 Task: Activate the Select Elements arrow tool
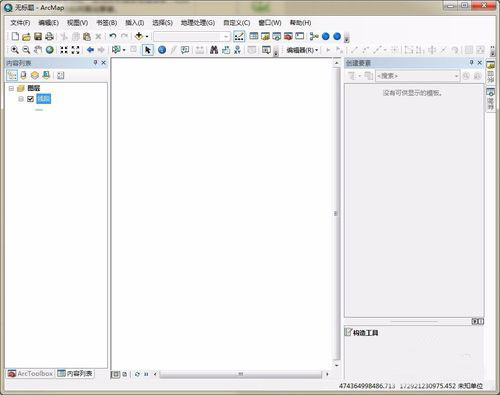tap(148, 50)
